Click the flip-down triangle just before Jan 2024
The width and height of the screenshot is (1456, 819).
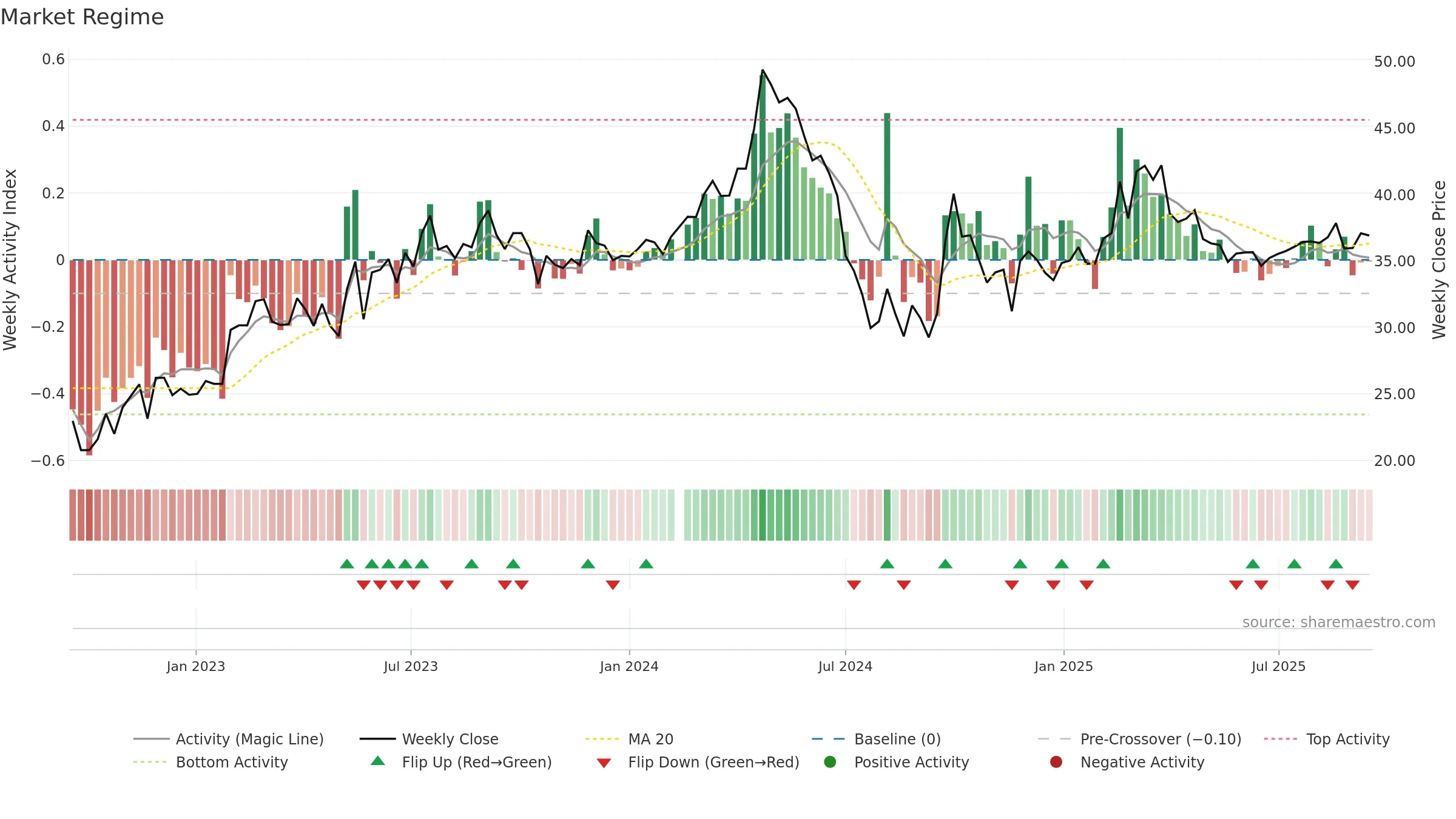613,585
